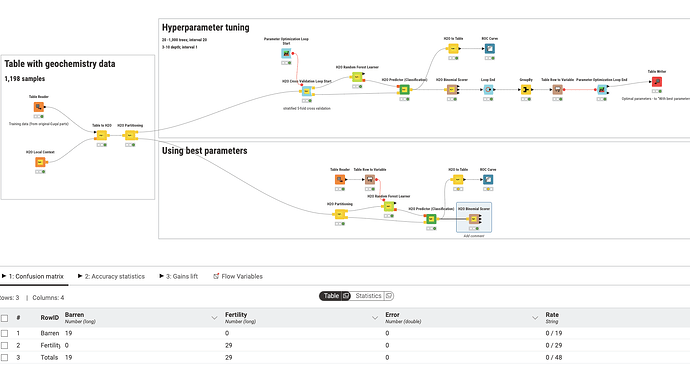Screen dimensions: 690x378
Task: Select the Table view button
Action: [335, 296]
